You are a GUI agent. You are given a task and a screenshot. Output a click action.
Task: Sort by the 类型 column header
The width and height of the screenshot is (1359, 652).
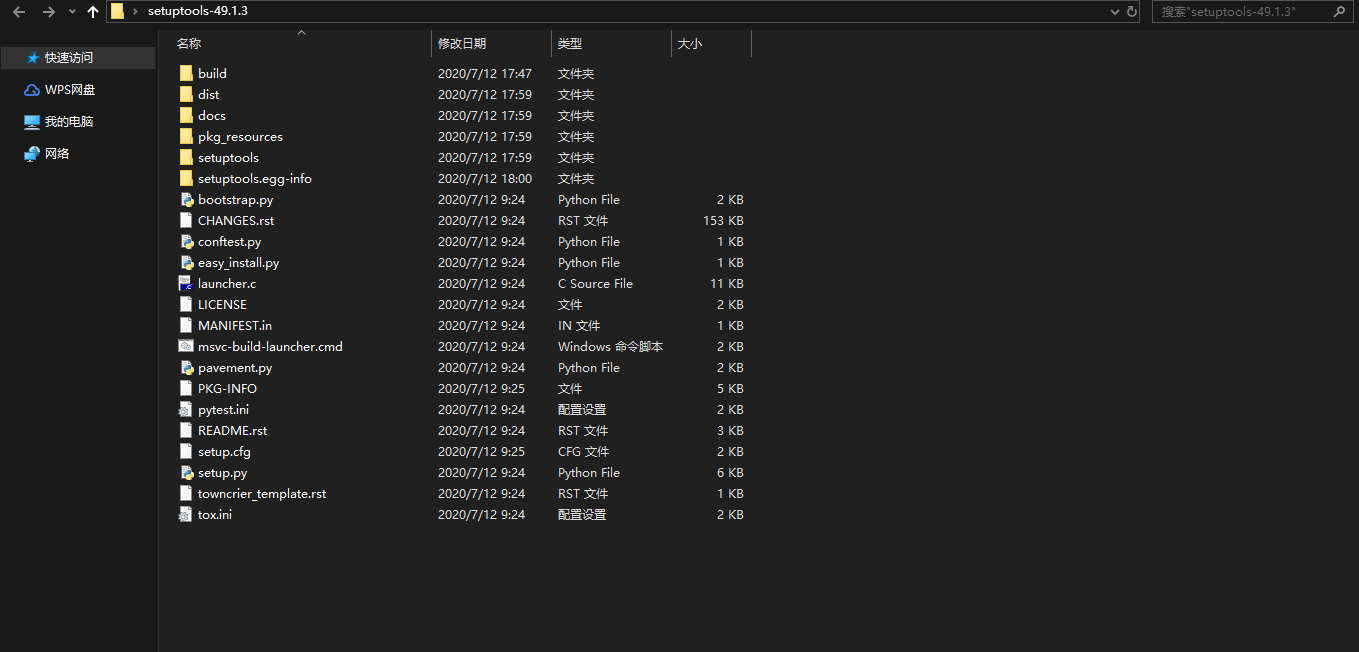(570, 44)
